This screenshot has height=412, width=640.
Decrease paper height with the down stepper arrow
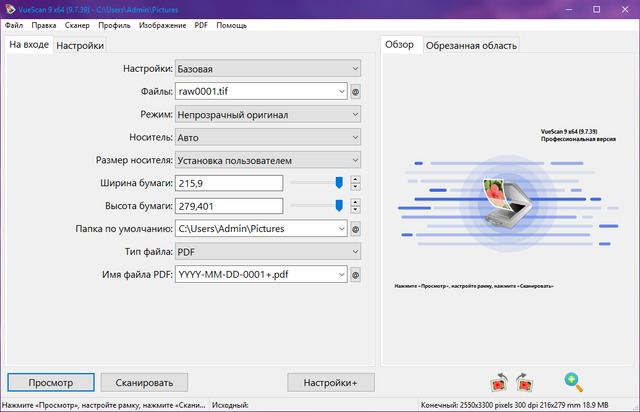(x=355, y=210)
